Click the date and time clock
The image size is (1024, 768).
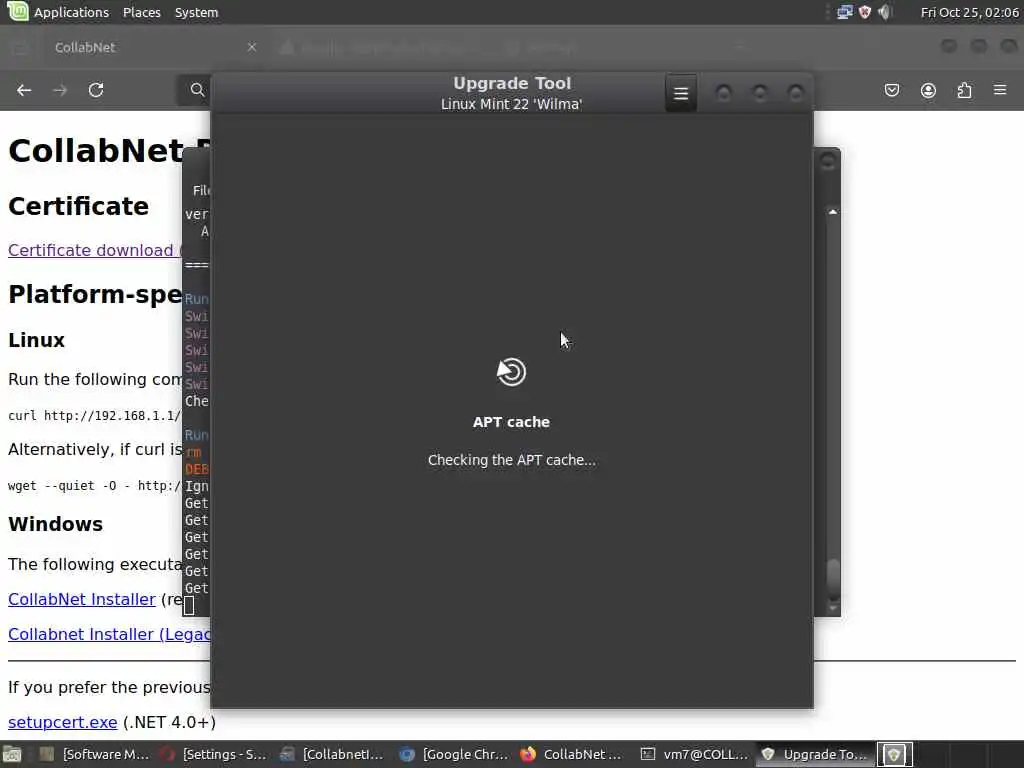coord(969,12)
